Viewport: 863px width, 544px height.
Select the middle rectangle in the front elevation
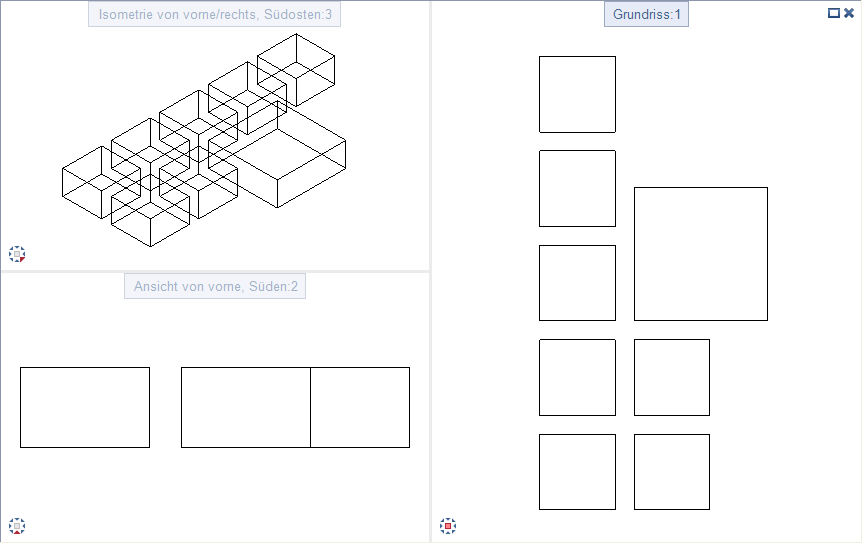pyautogui.click(x=245, y=407)
